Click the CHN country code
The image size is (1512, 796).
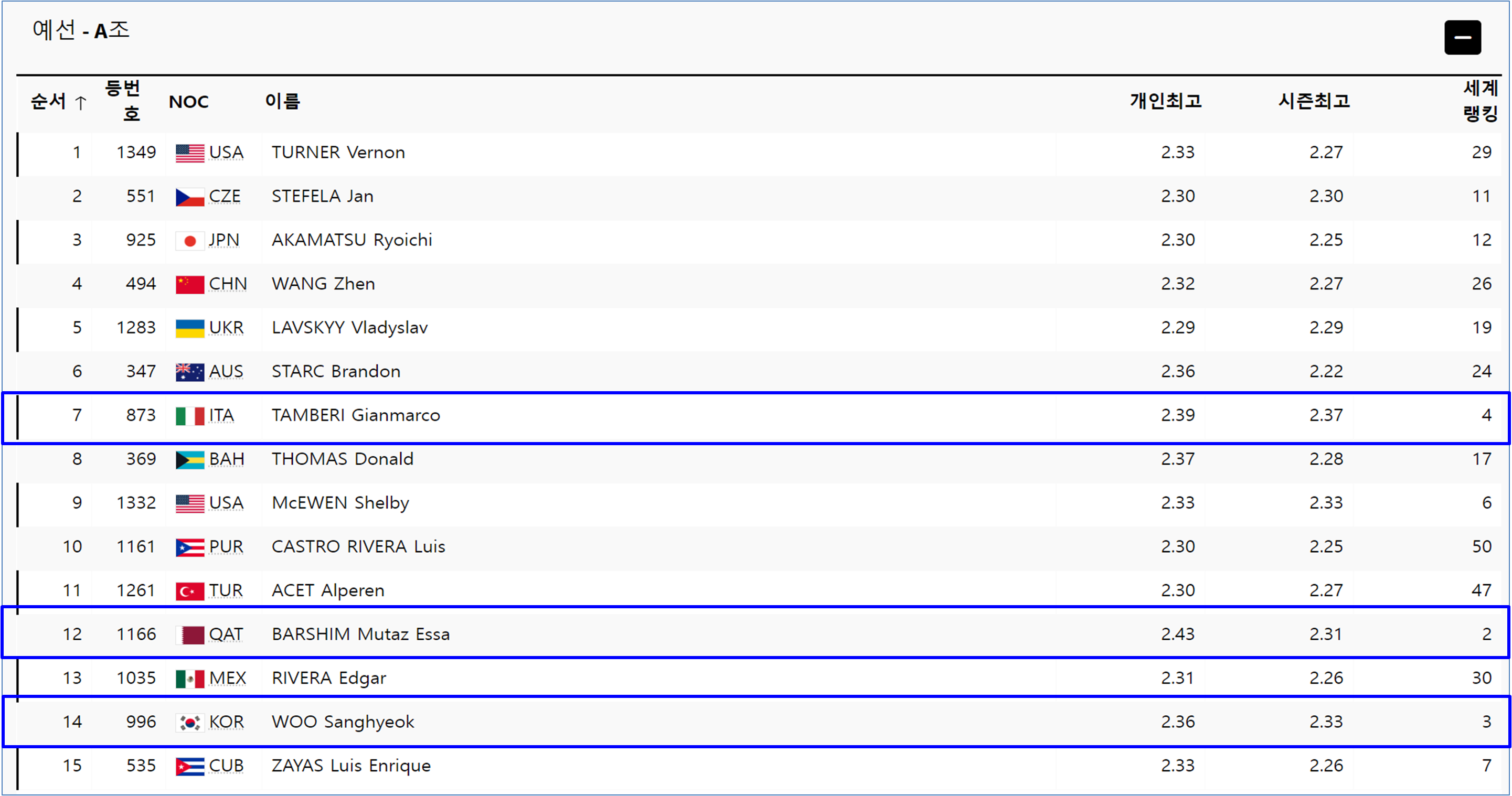pos(228,284)
